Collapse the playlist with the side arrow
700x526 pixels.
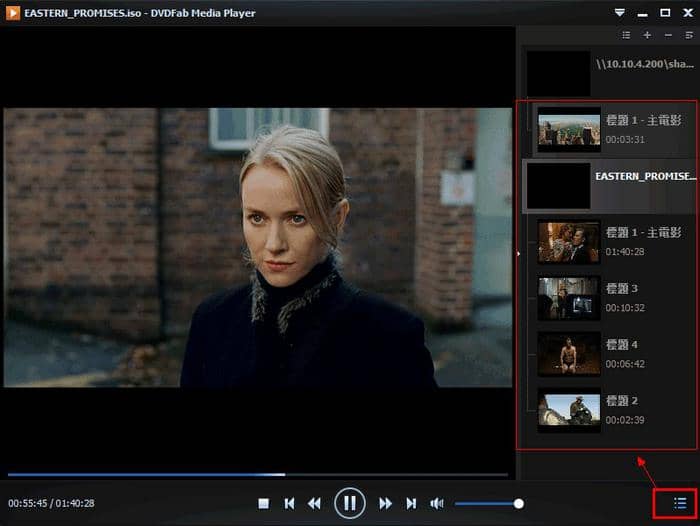pos(518,254)
